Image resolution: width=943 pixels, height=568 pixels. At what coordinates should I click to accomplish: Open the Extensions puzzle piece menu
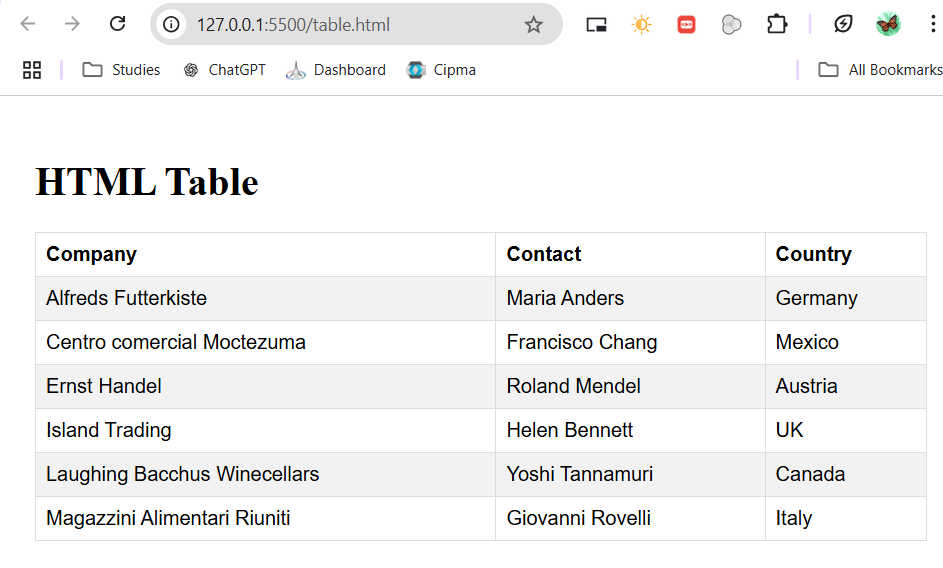pos(777,25)
